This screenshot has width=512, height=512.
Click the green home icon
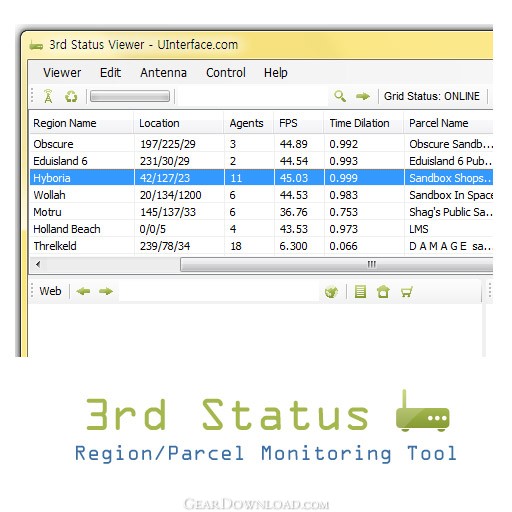383,292
